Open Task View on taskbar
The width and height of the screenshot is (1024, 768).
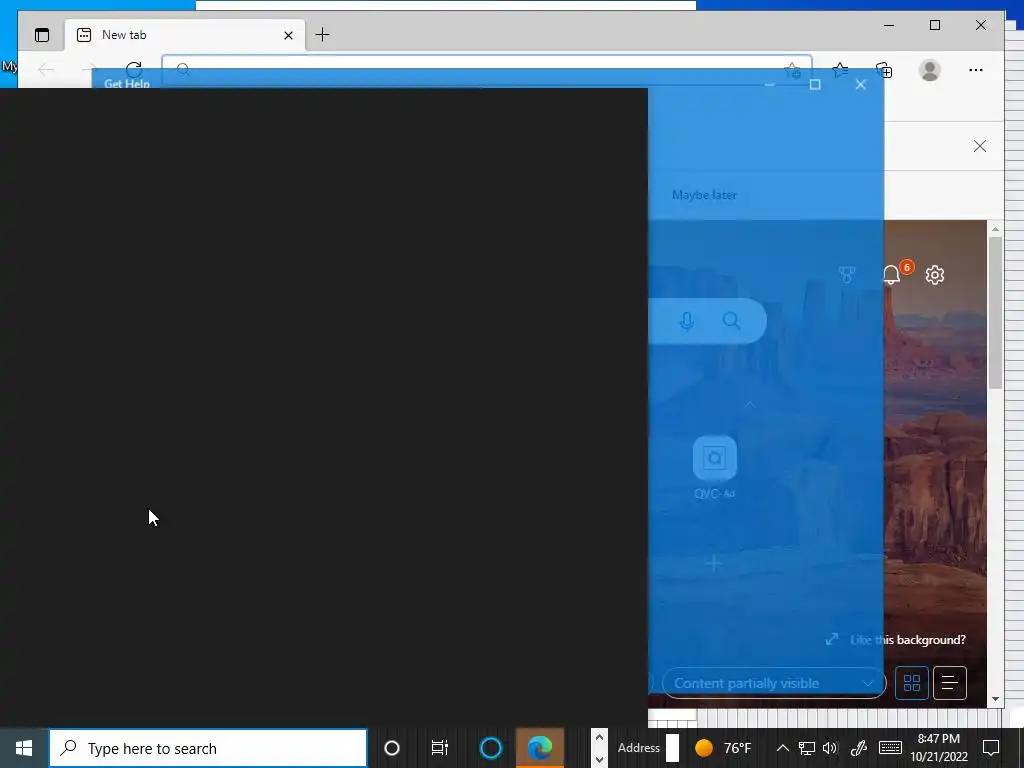tap(440, 748)
